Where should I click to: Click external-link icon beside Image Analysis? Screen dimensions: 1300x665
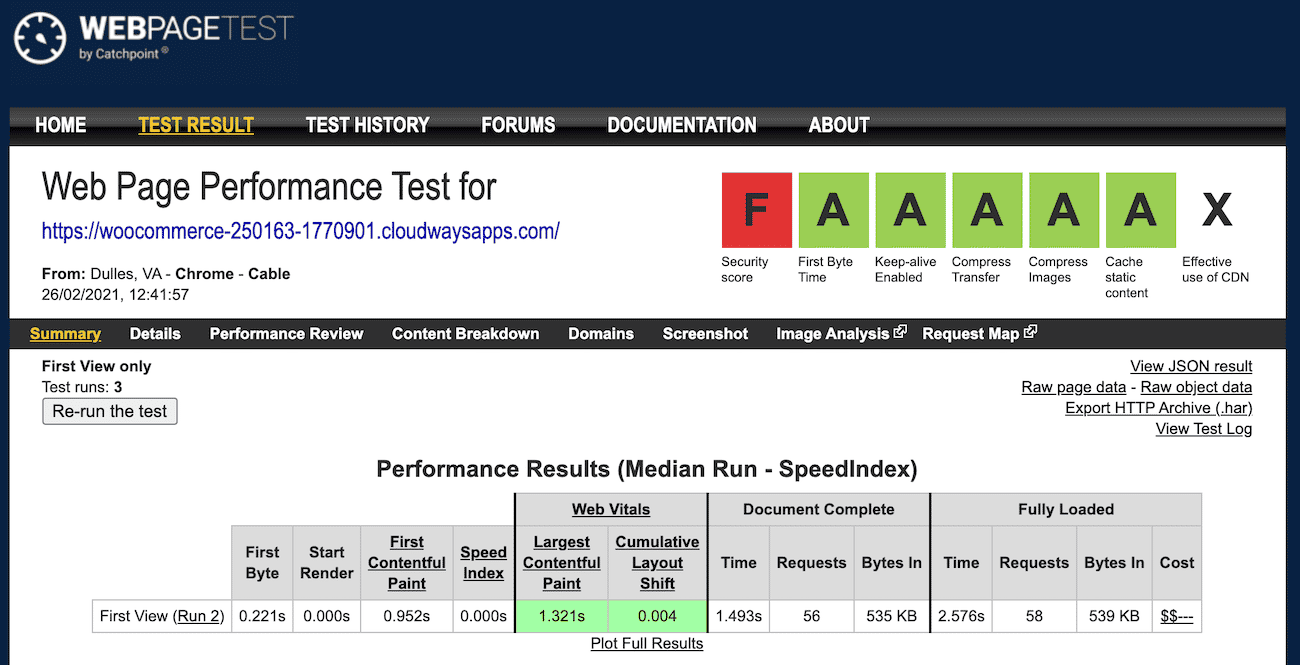[900, 332]
